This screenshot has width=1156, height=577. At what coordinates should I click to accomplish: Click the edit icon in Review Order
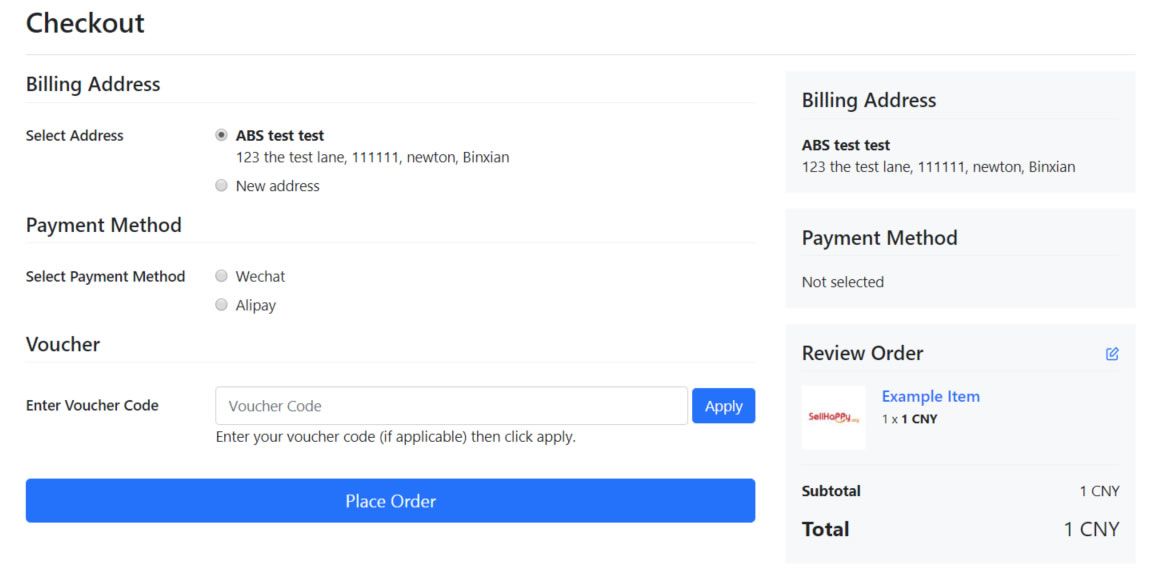1112,354
